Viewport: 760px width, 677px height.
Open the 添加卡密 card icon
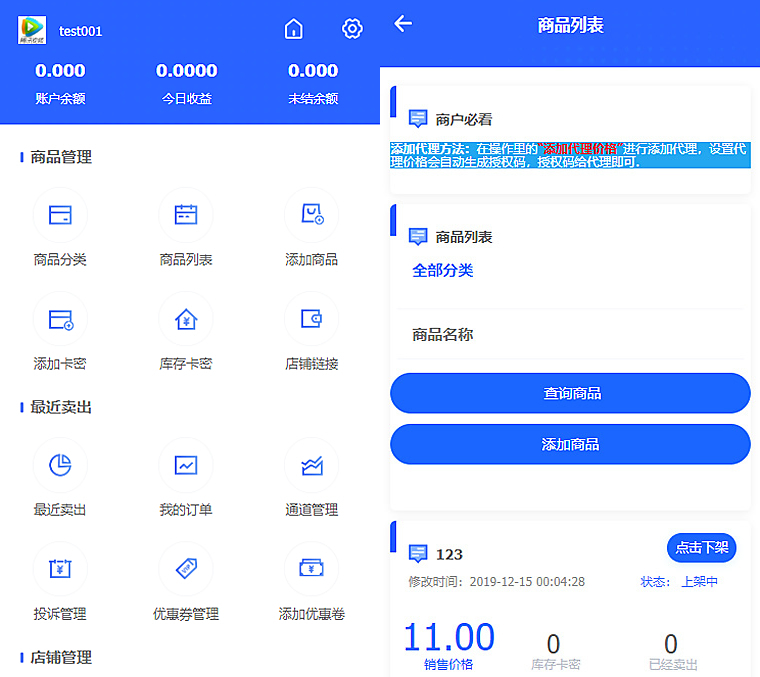point(60,319)
